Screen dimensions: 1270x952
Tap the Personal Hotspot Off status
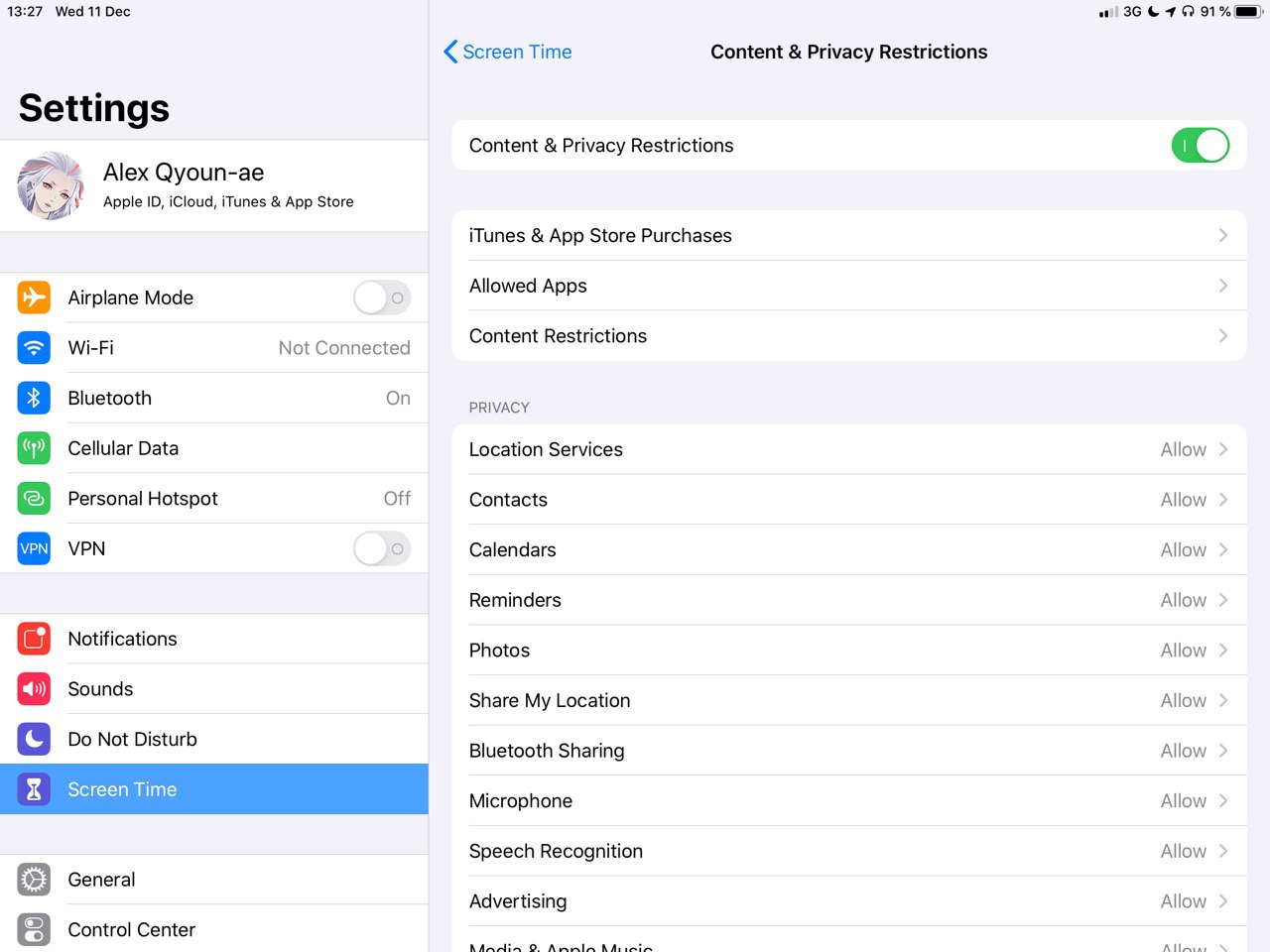(397, 498)
